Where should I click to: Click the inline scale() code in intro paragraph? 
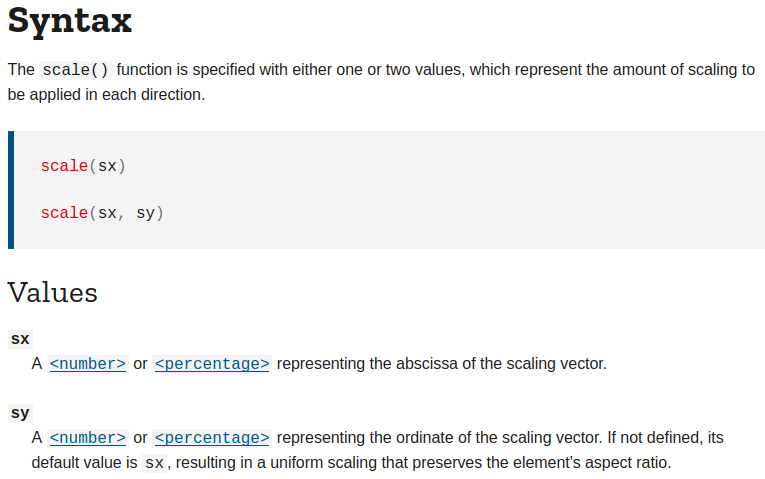76,70
